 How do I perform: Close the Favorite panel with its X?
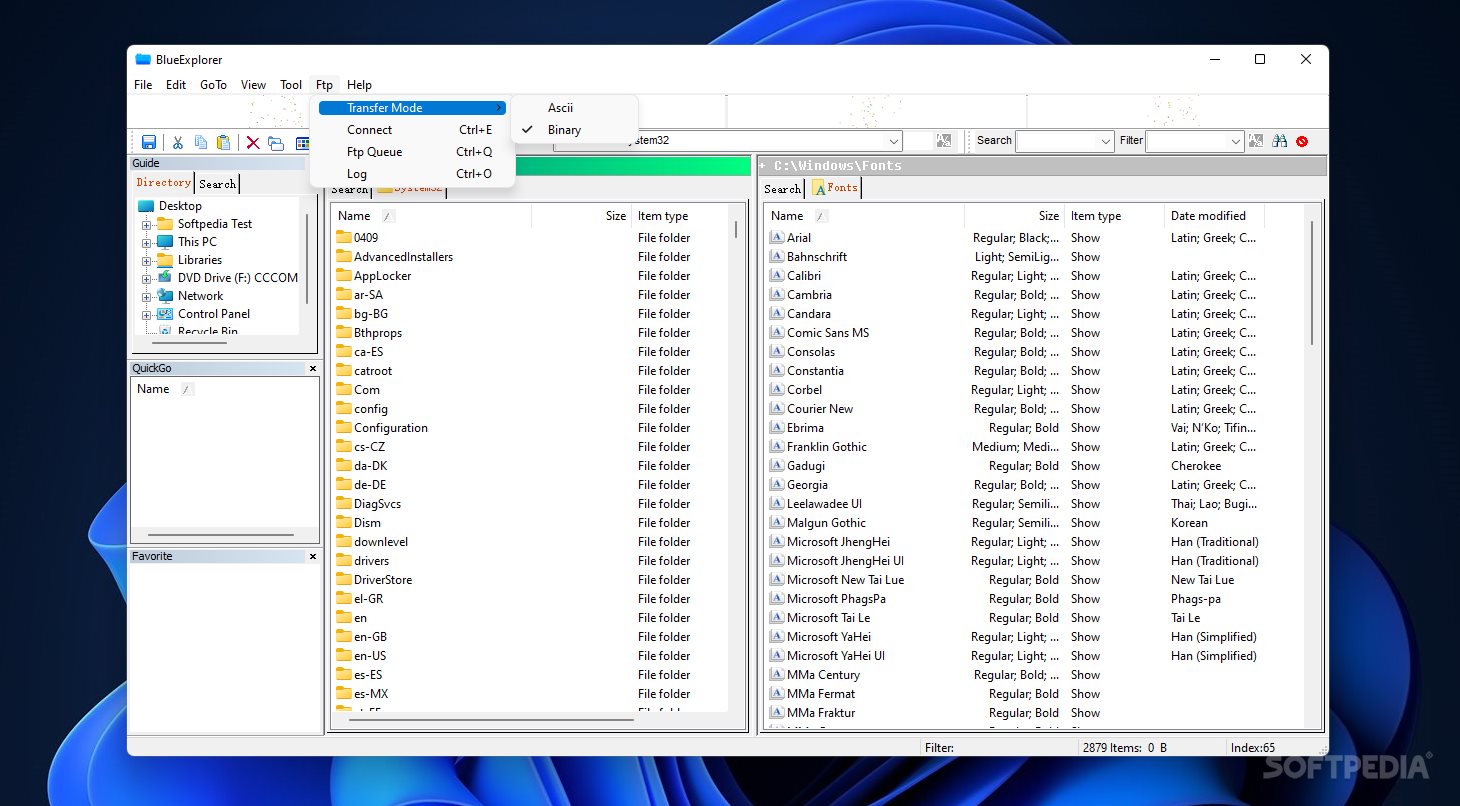click(313, 556)
